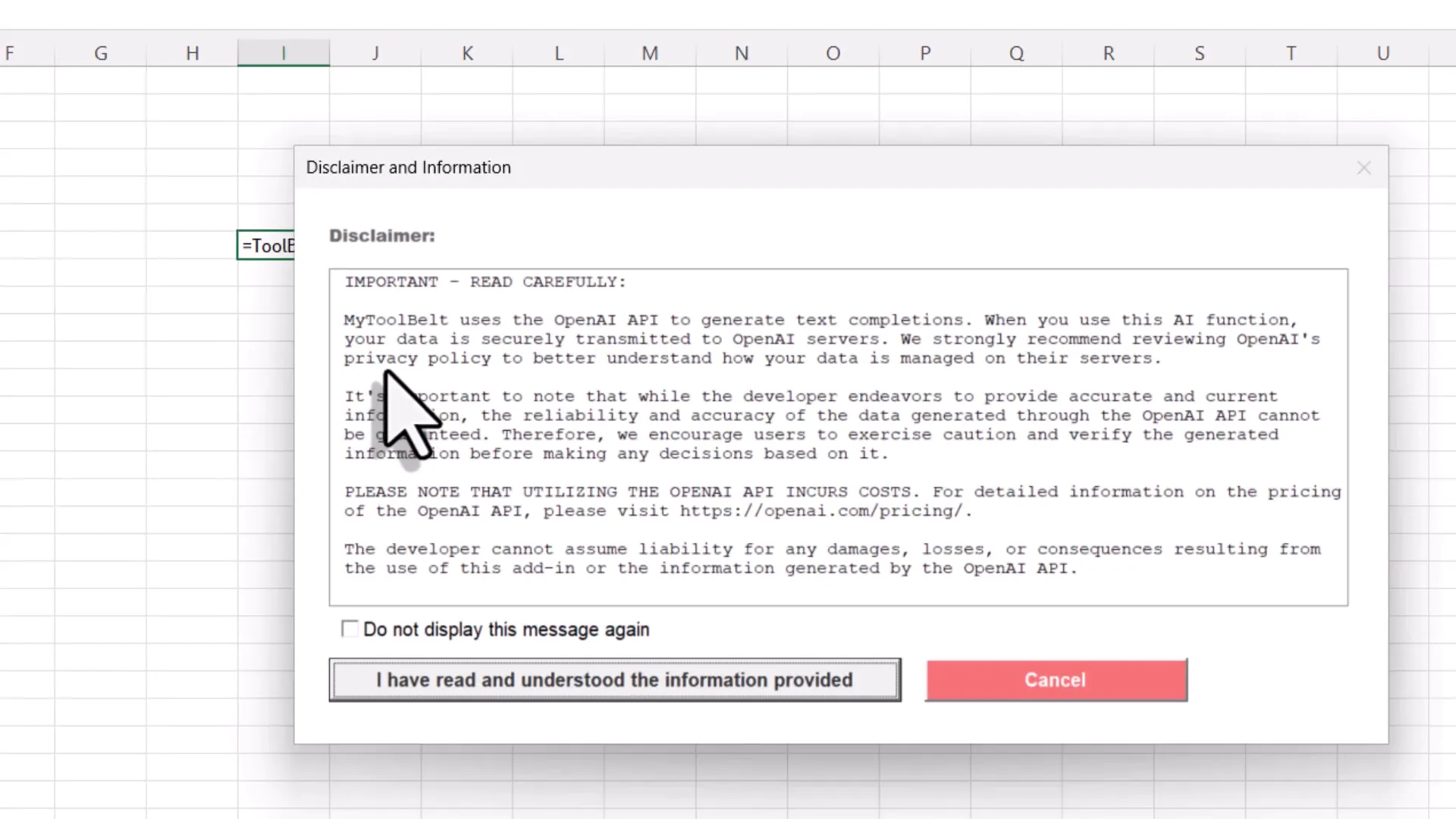Select column U header
The height and width of the screenshot is (819, 1456).
[x=1383, y=53]
